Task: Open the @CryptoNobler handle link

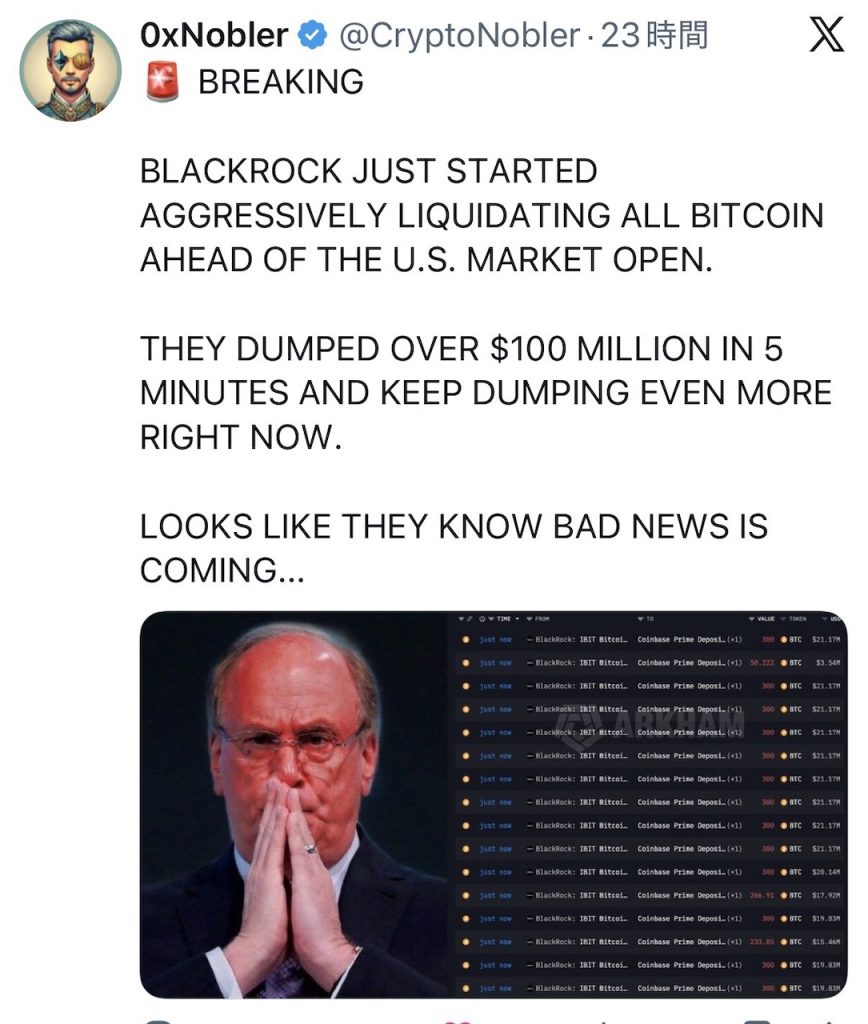Action: (459, 35)
